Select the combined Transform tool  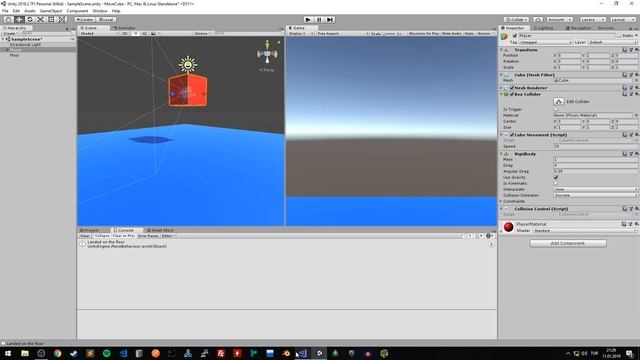(x=61, y=20)
